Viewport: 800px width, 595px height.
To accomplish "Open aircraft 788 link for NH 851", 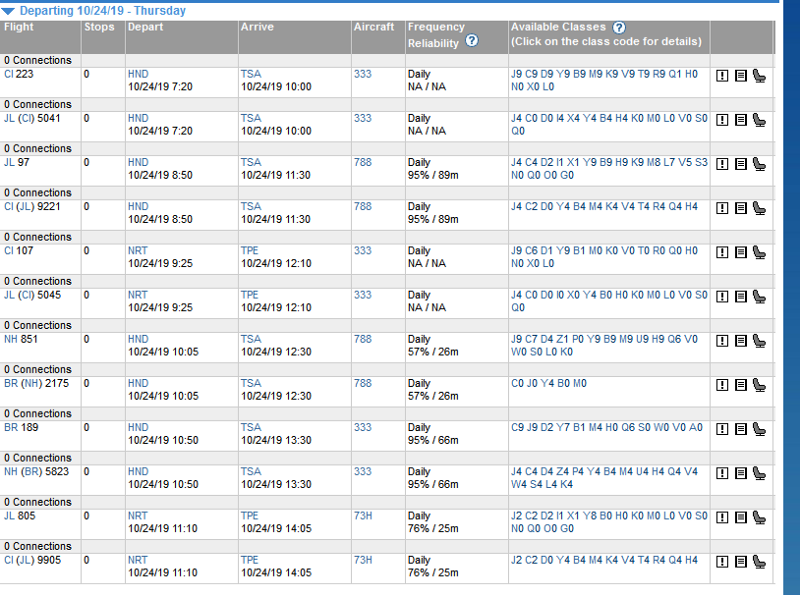I will (x=363, y=339).
